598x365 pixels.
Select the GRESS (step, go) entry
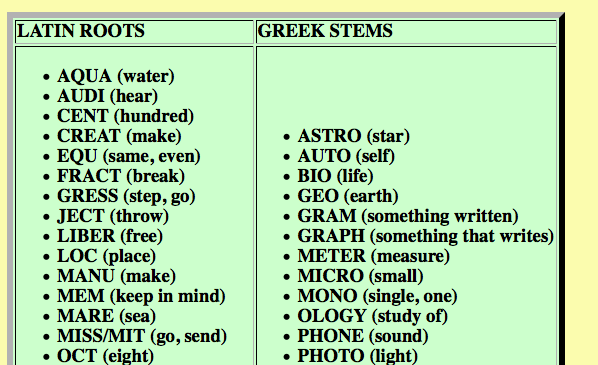pyautogui.click(x=126, y=196)
